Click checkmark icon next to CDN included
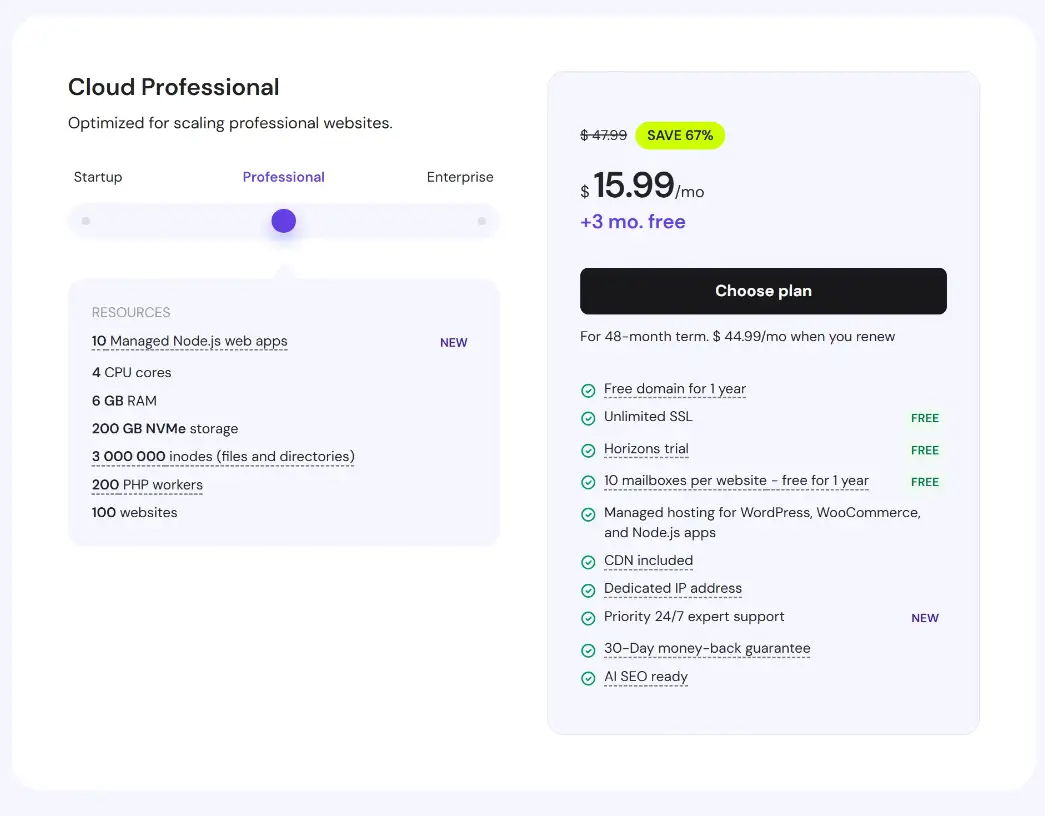Viewport: 1045px width, 816px height. click(588, 562)
